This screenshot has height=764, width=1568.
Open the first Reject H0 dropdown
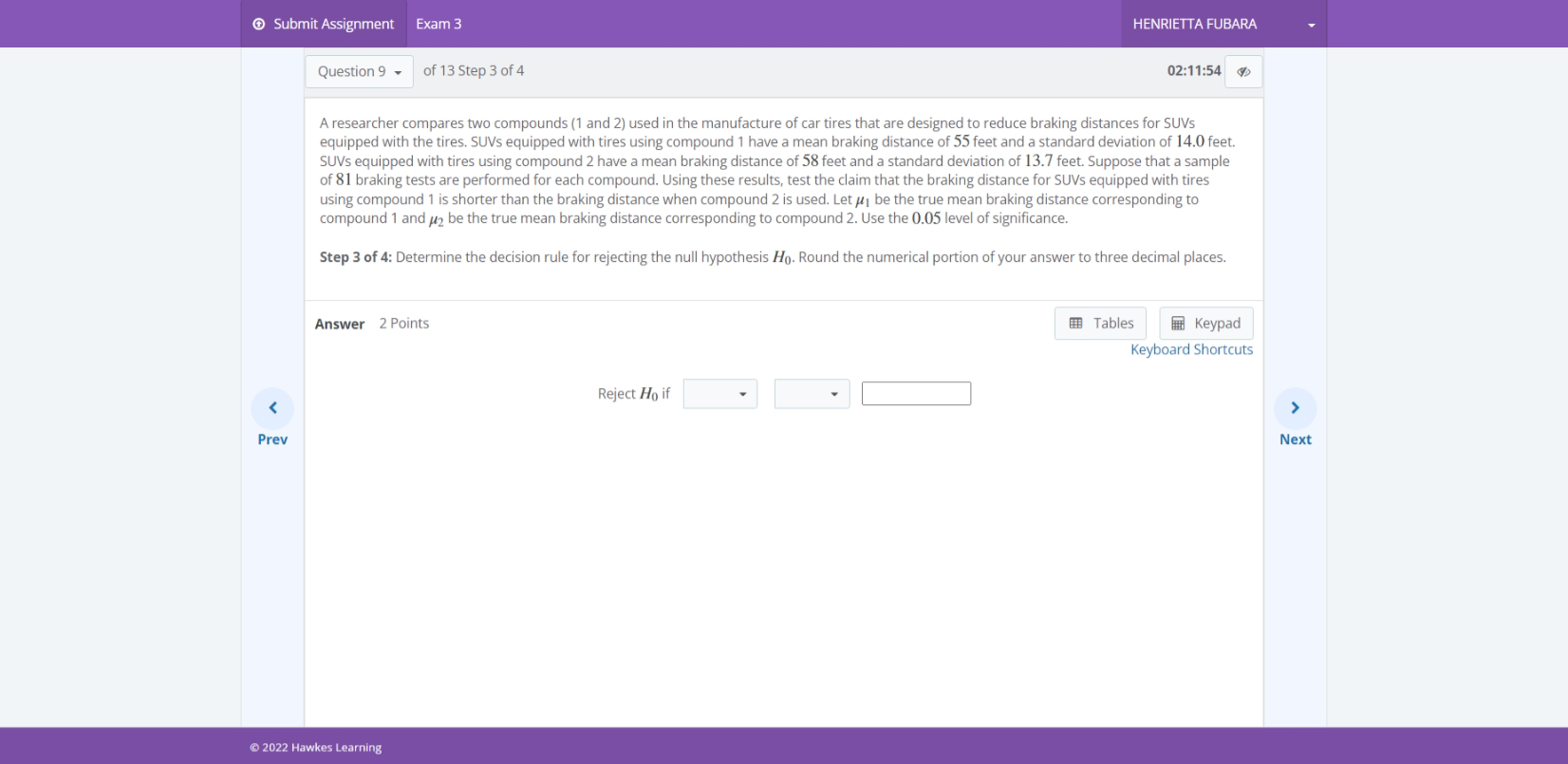[720, 394]
